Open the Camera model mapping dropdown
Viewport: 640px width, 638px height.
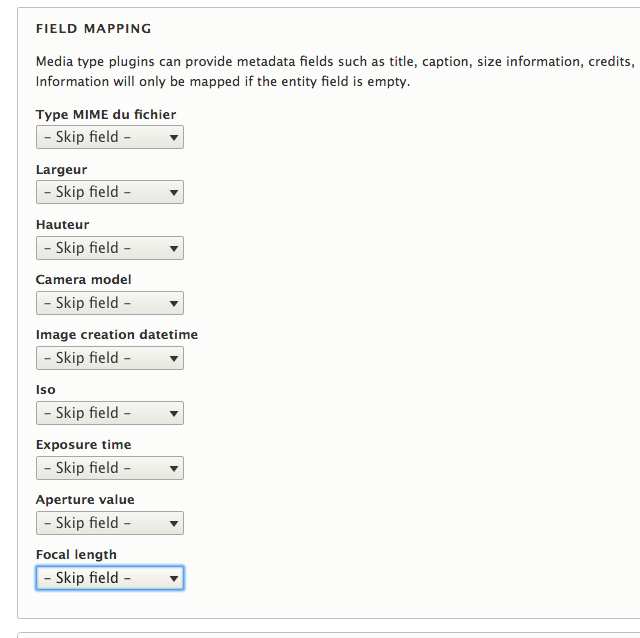[x=110, y=303]
